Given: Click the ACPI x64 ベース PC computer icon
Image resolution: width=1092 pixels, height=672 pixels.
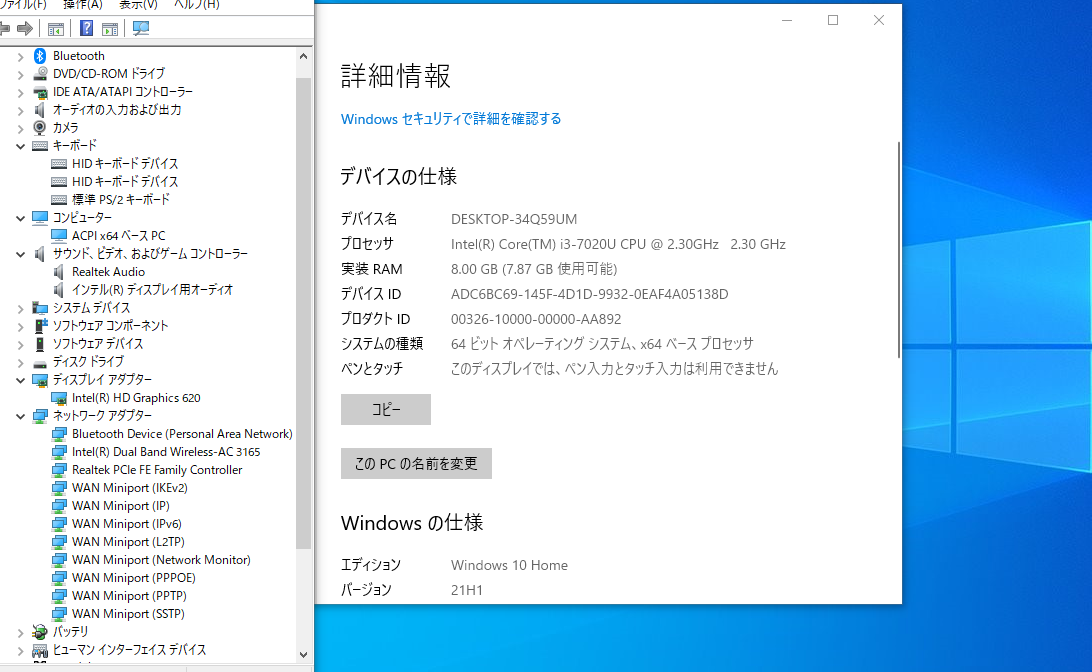Looking at the screenshot, I should (x=59, y=235).
